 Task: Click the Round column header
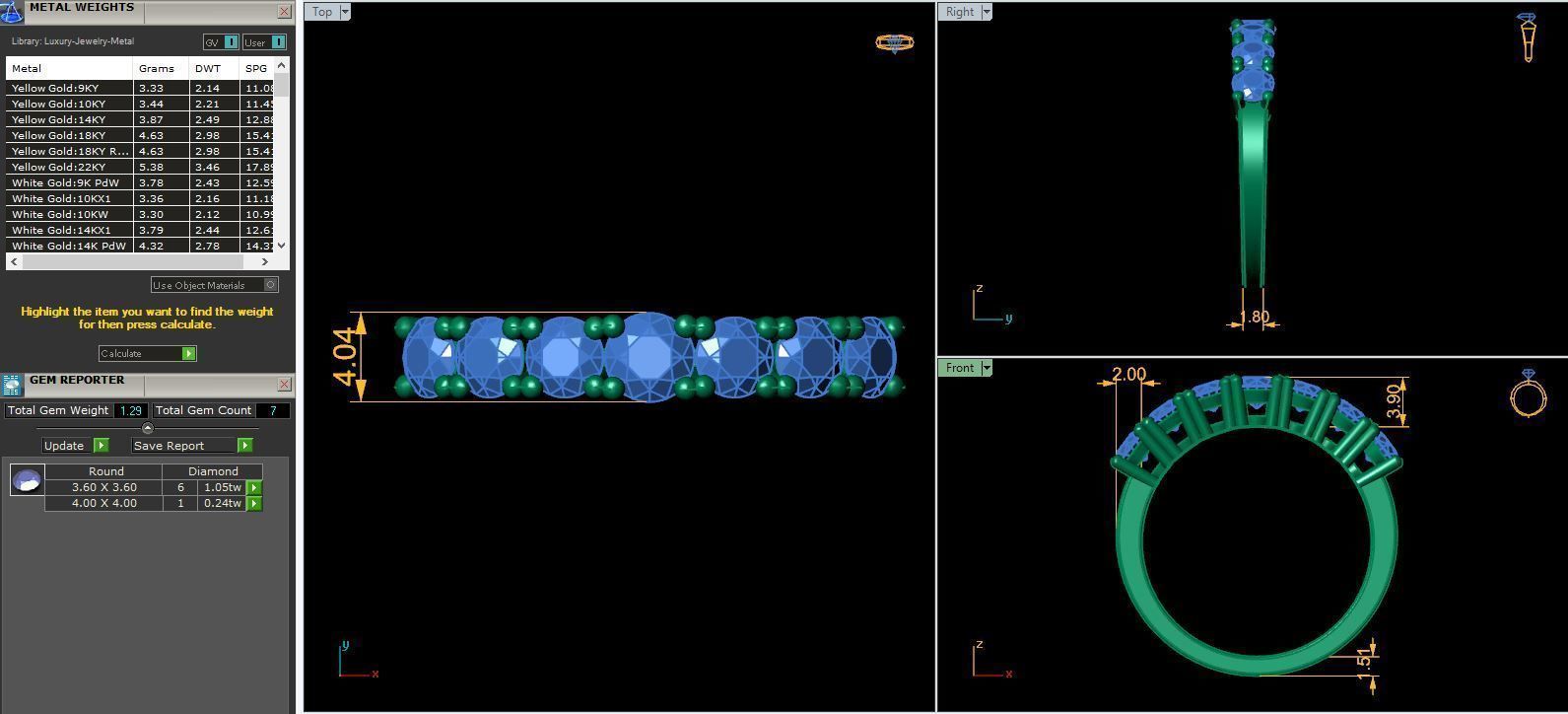(x=105, y=471)
